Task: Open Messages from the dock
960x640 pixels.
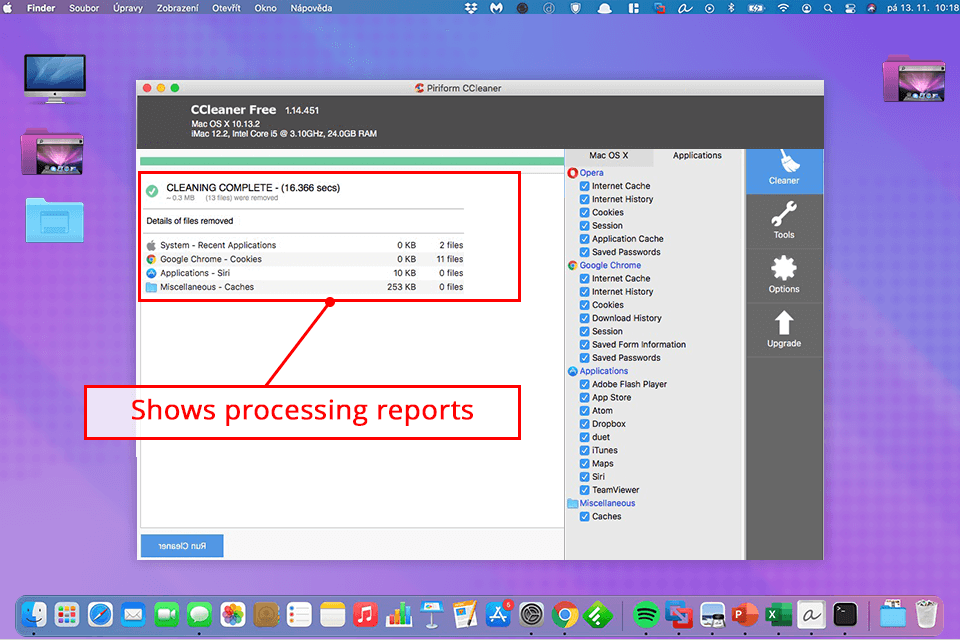Action: tap(200, 614)
